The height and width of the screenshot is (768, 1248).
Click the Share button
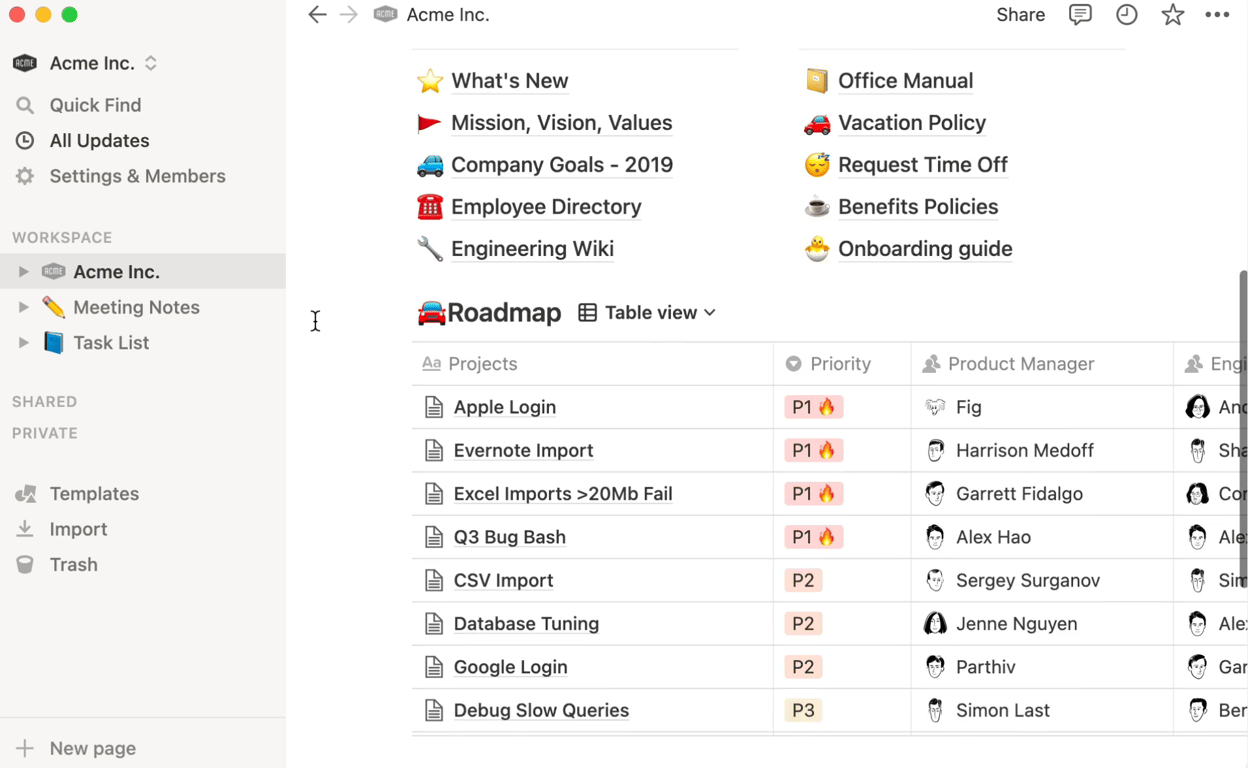tap(1020, 15)
